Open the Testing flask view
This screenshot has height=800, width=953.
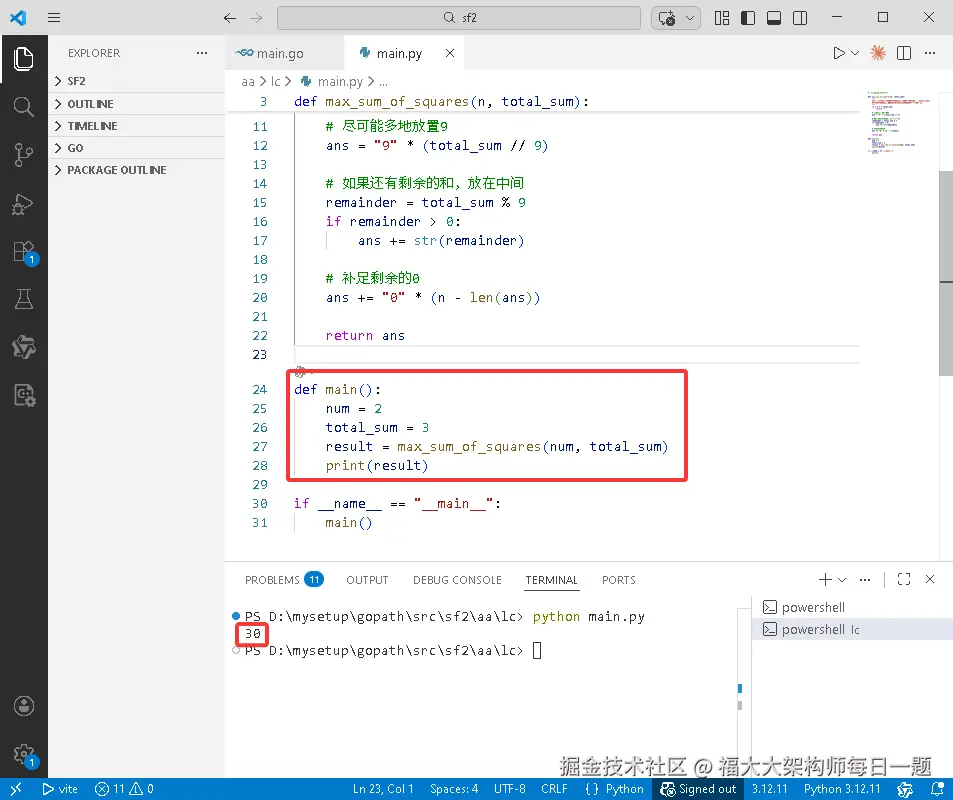[x=24, y=299]
